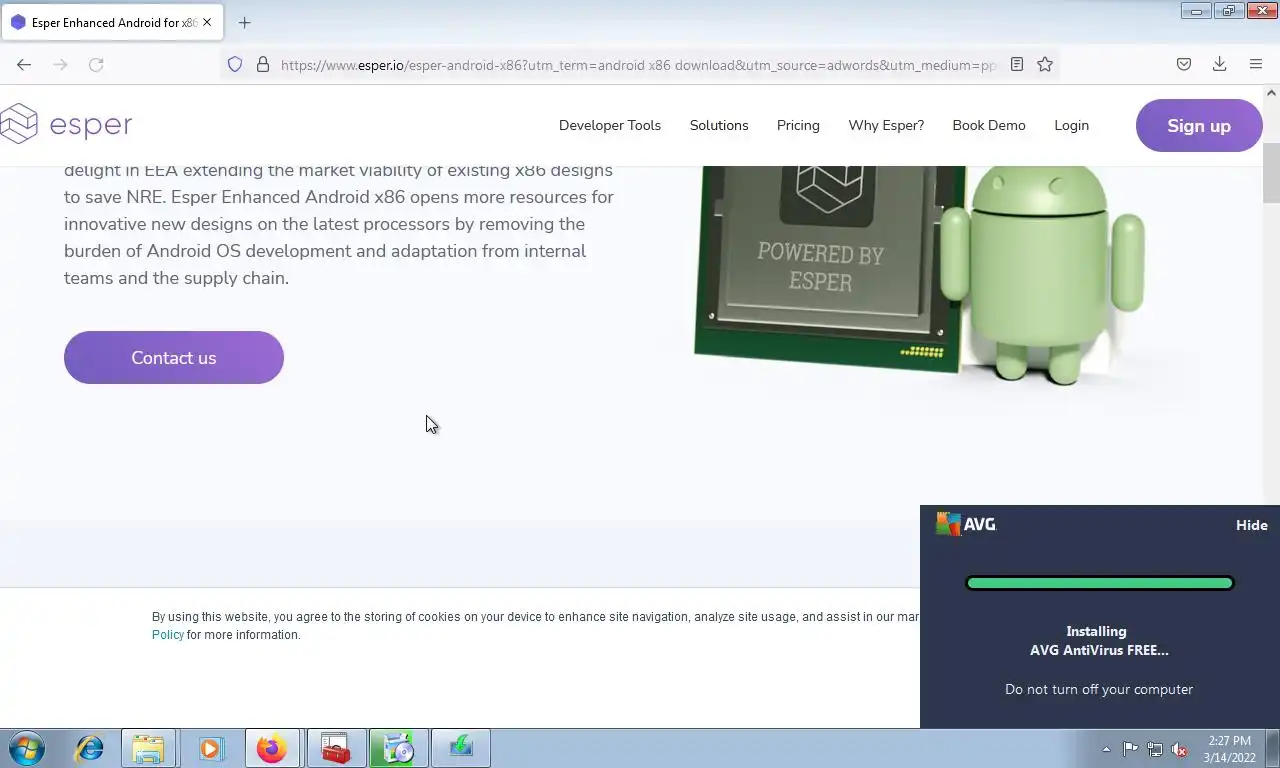Open a new tab with plus icon
This screenshot has height=768, width=1280.
[x=244, y=22]
